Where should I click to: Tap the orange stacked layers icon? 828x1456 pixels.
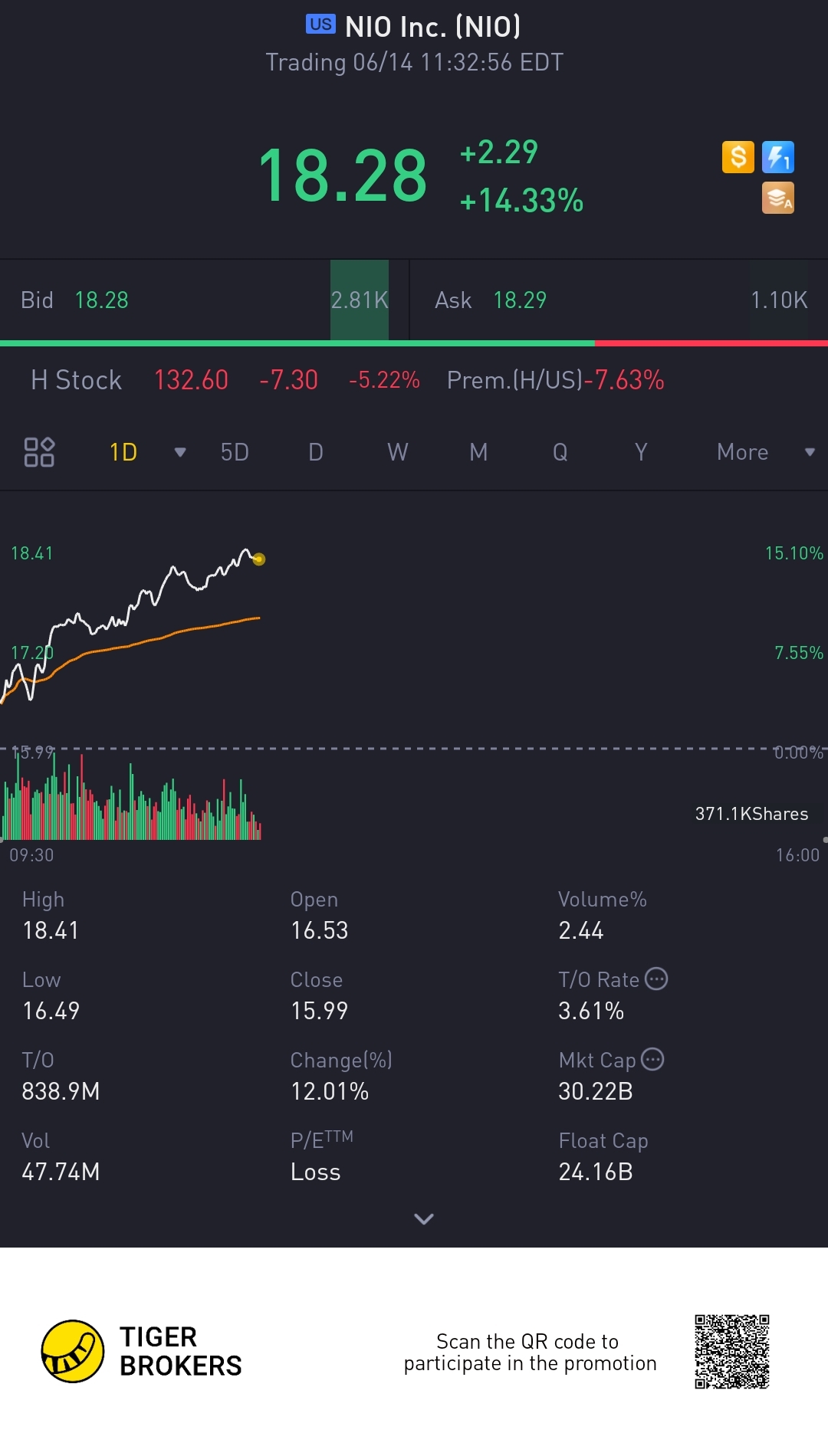(777, 198)
